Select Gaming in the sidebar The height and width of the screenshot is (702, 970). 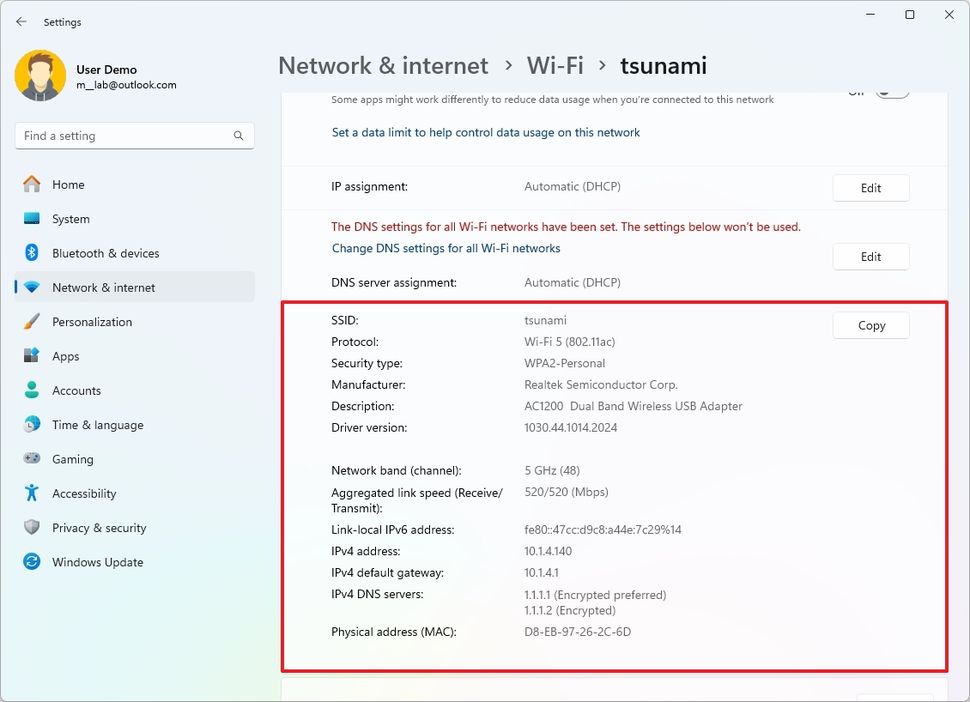71,459
